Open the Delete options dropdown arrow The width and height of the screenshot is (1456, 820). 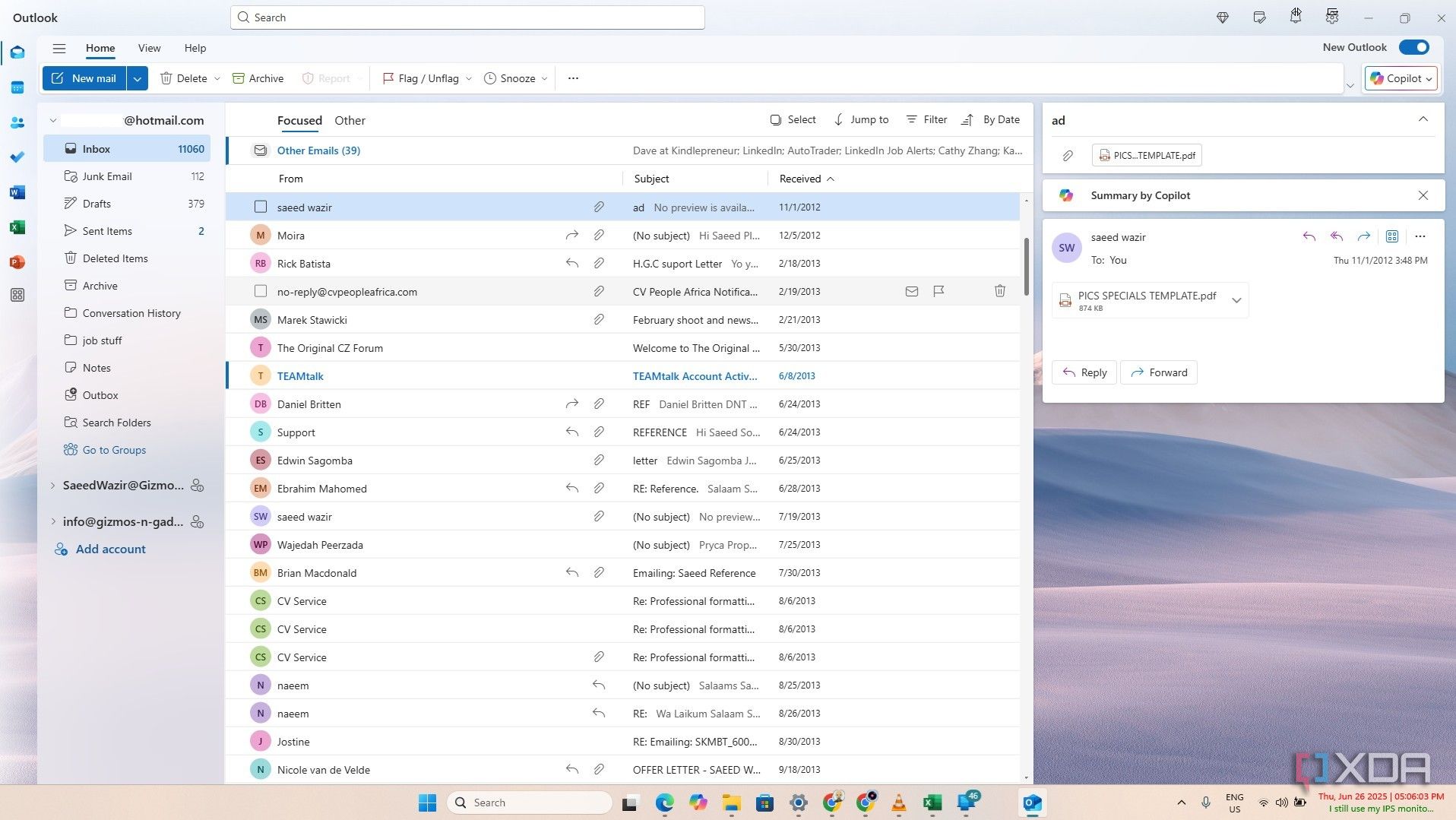217,78
